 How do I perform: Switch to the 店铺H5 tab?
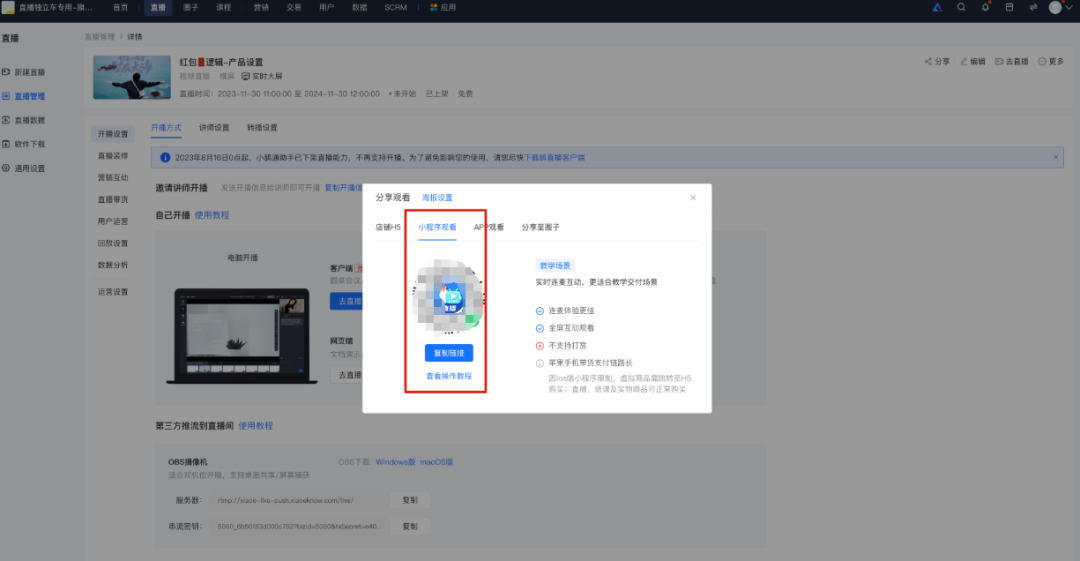388,227
